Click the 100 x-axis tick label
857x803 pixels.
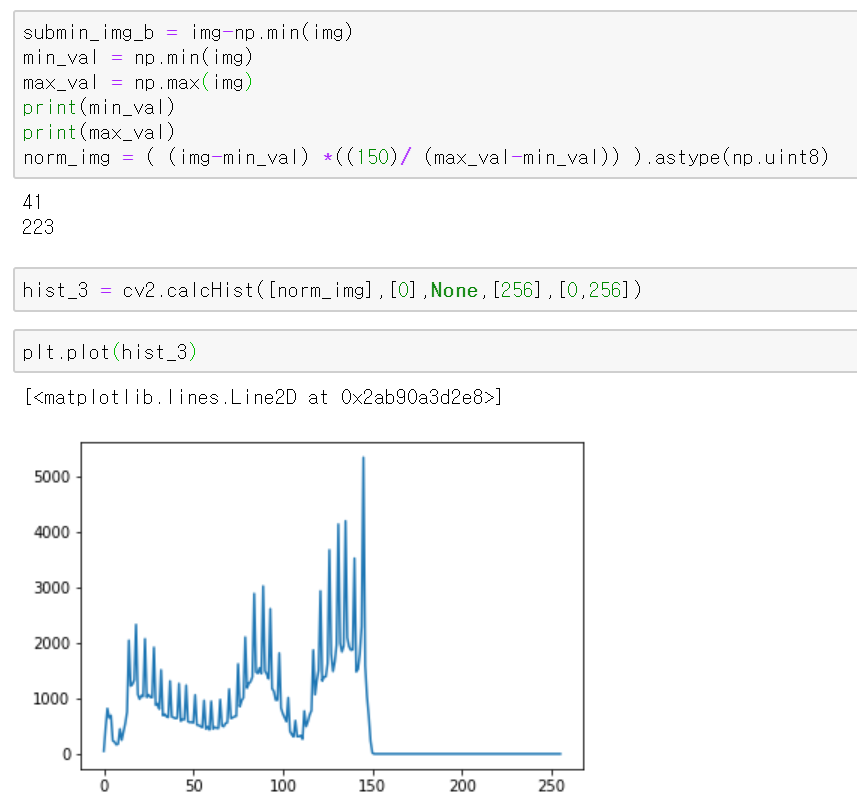(x=283, y=786)
